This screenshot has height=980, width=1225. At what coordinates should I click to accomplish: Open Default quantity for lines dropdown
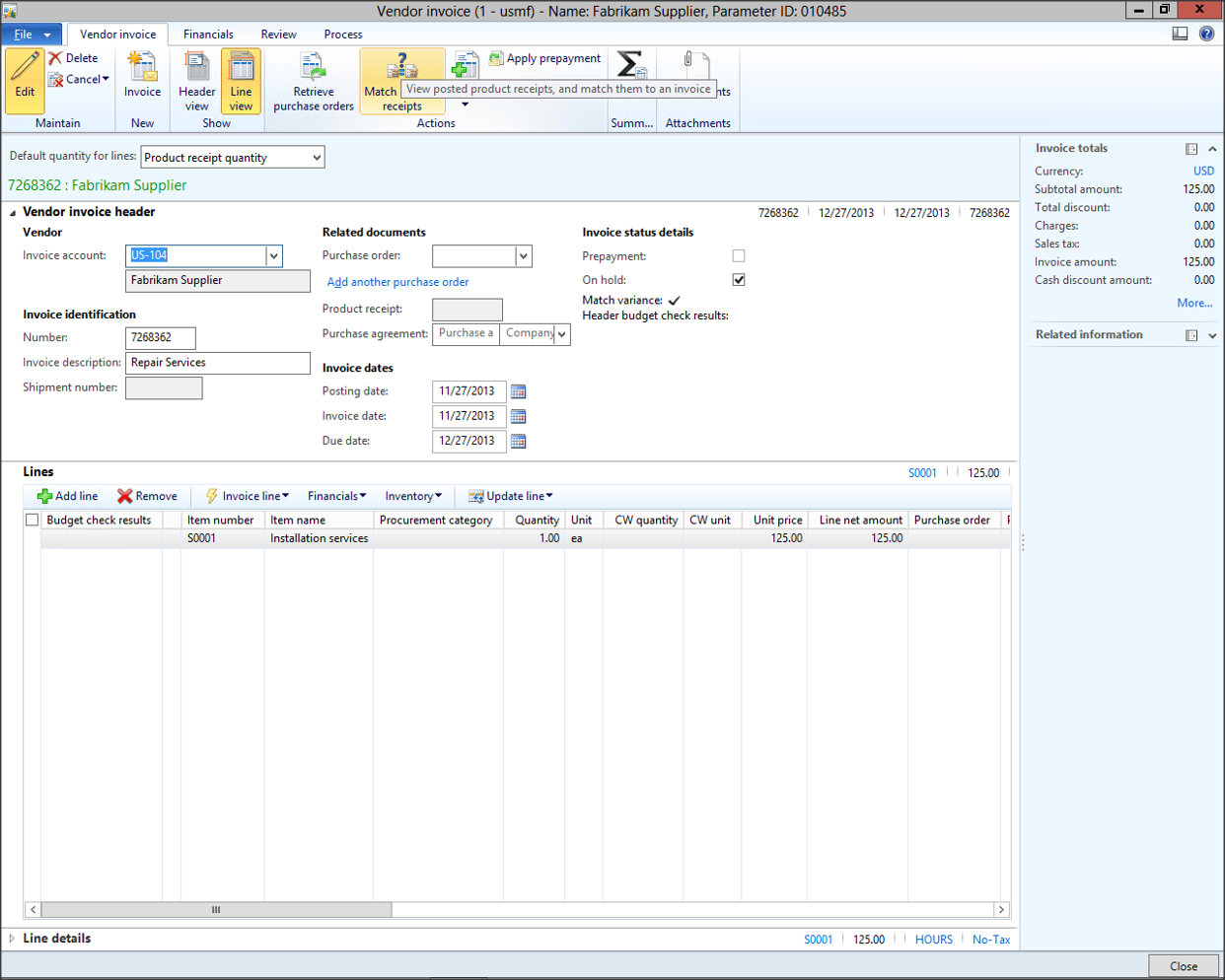(x=316, y=158)
